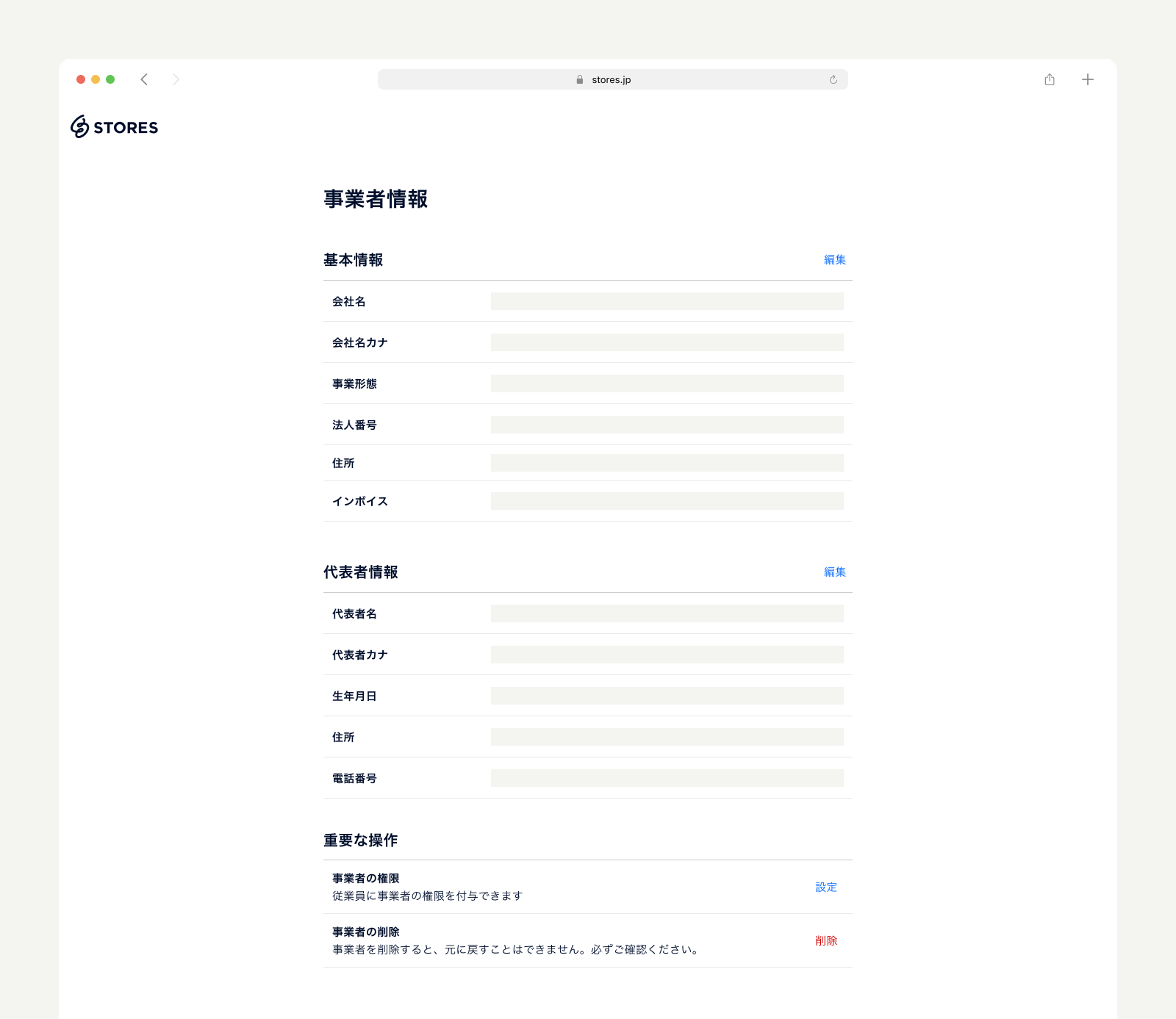The image size is (1176, 1019).
Task: Click the browser forward arrow
Action: 176,79
